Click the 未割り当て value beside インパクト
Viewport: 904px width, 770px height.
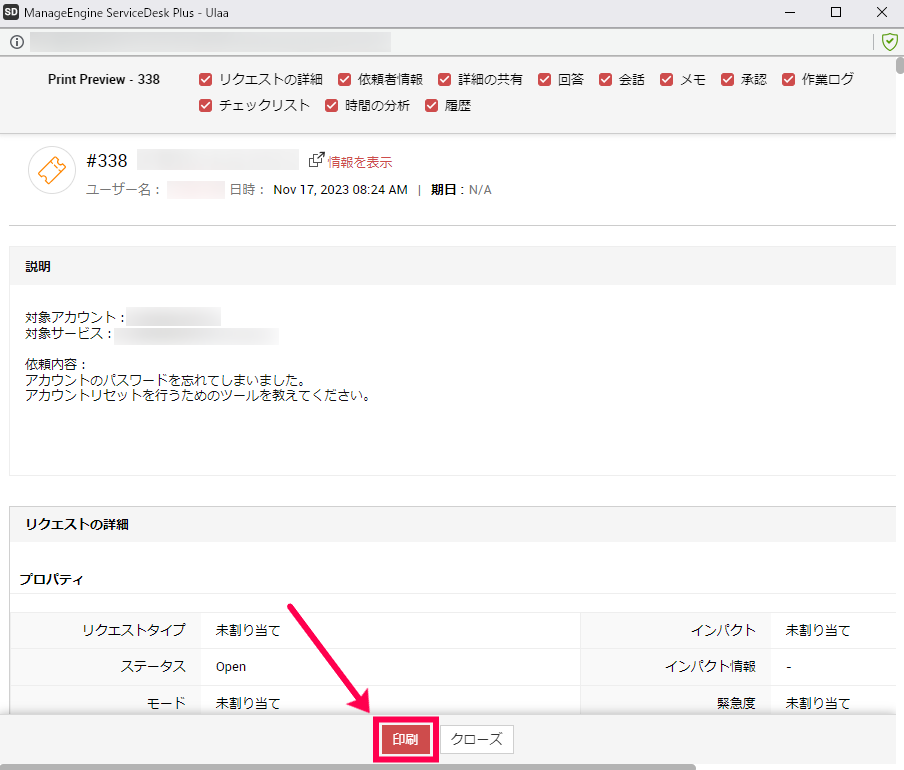point(818,631)
